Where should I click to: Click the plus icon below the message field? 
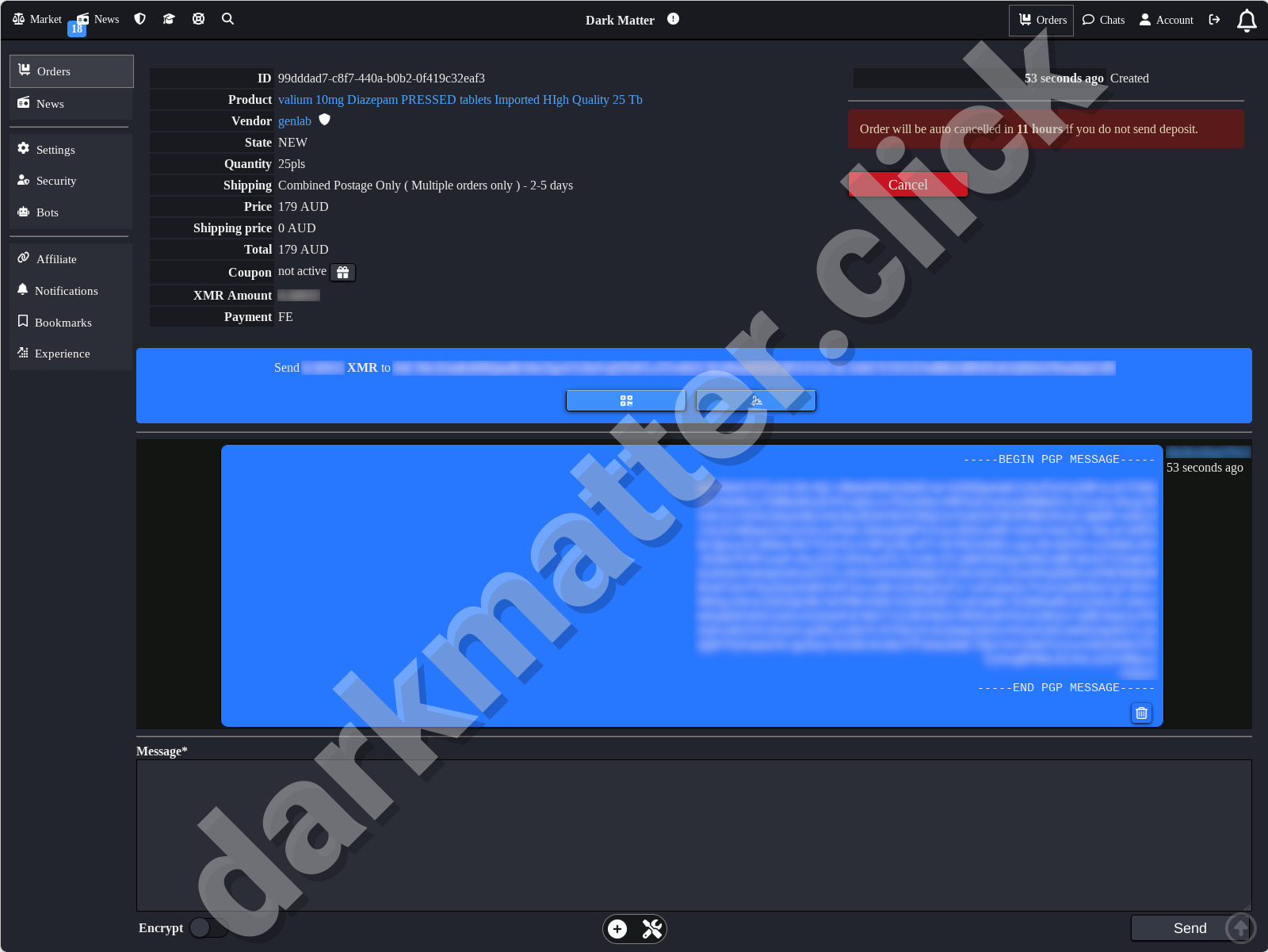617,928
